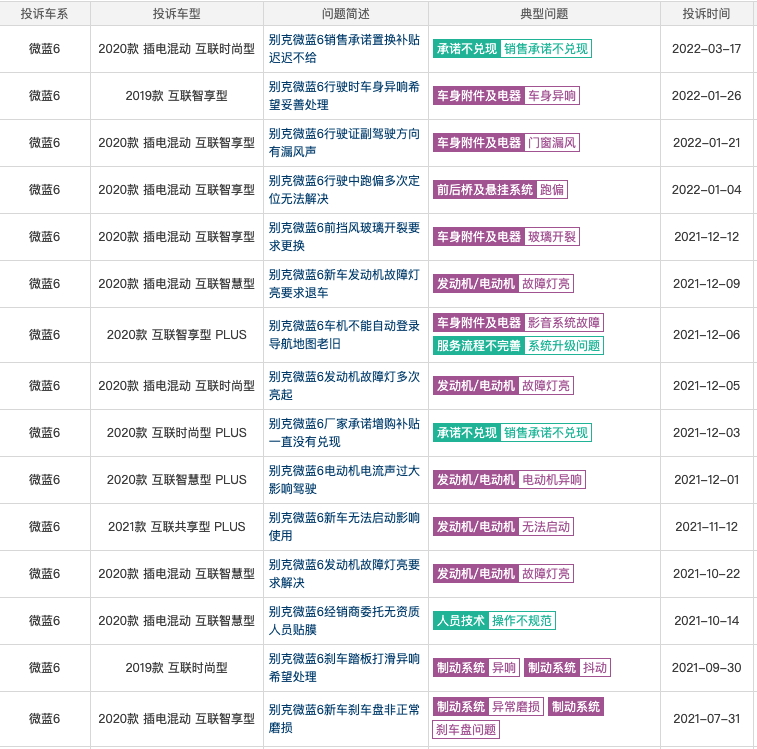Click the 投诉车型 column header
The image size is (757, 749).
176,14
